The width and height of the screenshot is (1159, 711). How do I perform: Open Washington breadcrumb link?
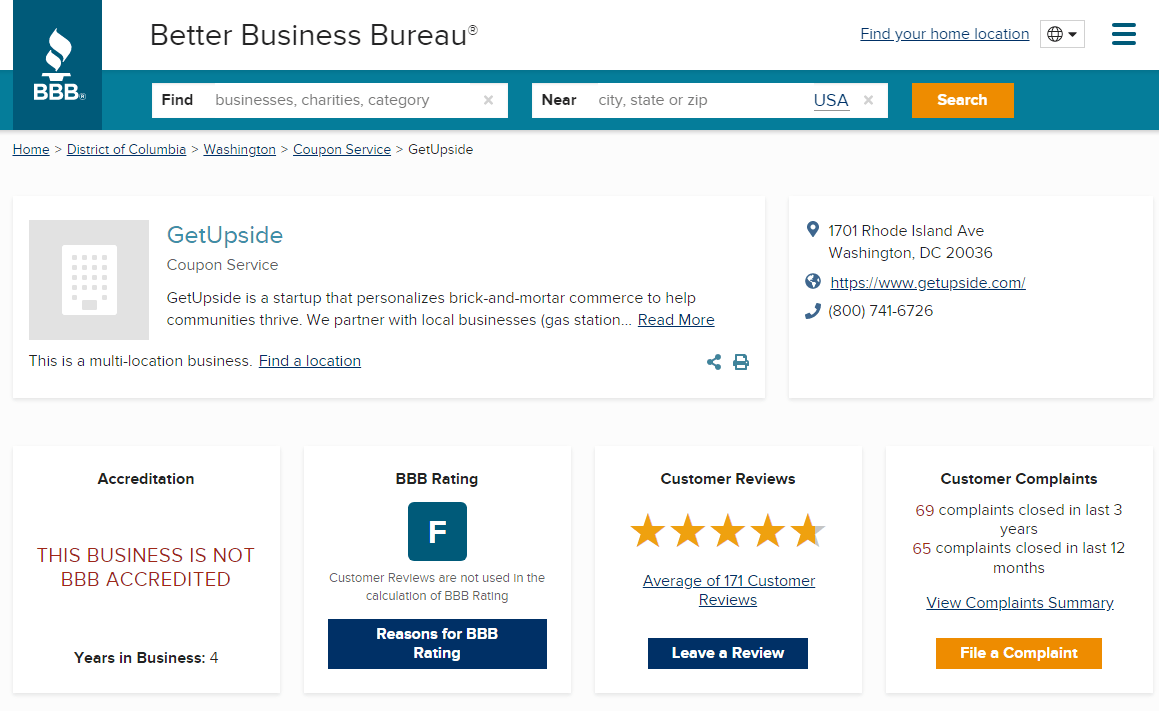[239, 149]
